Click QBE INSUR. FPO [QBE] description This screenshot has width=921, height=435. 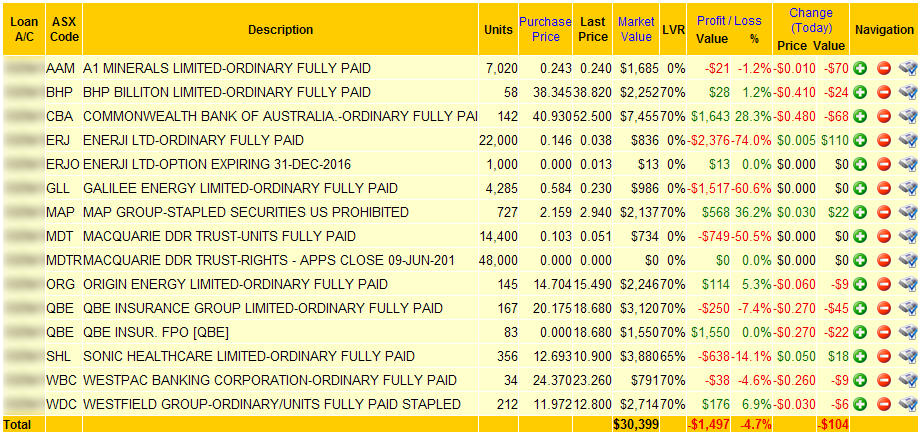point(156,333)
